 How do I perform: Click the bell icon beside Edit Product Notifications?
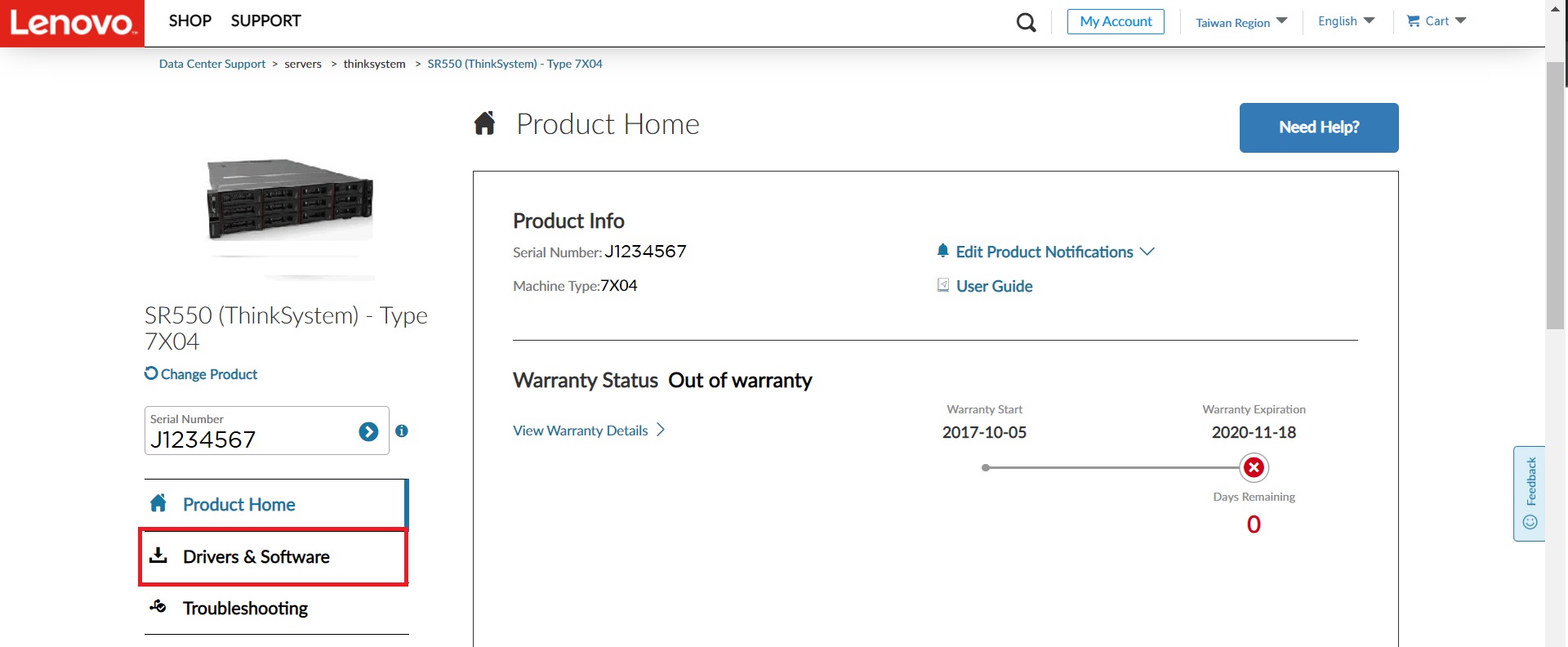pyautogui.click(x=943, y=251)
